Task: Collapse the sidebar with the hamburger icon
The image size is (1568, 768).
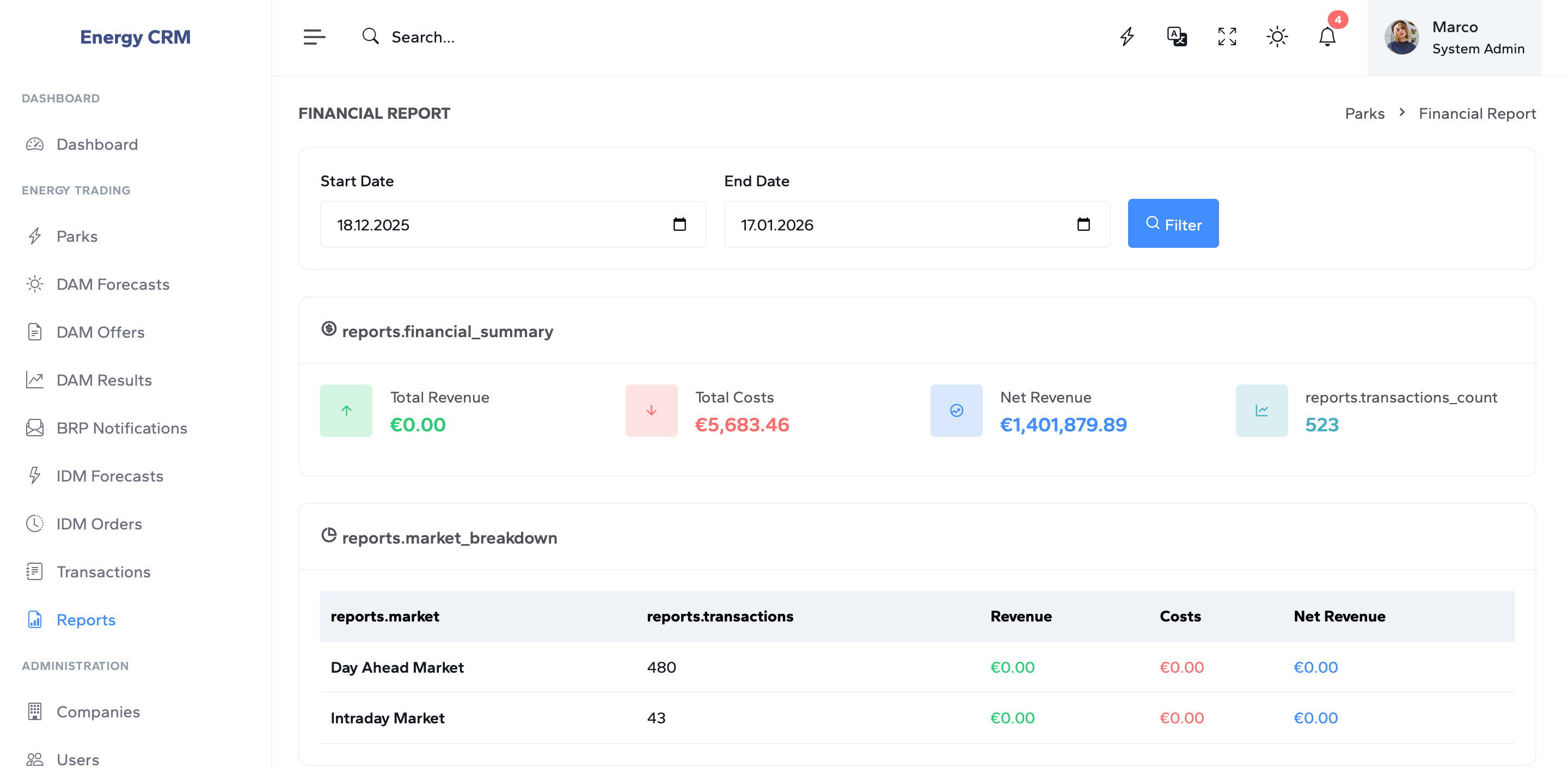Action: click(x=315, y=36)
